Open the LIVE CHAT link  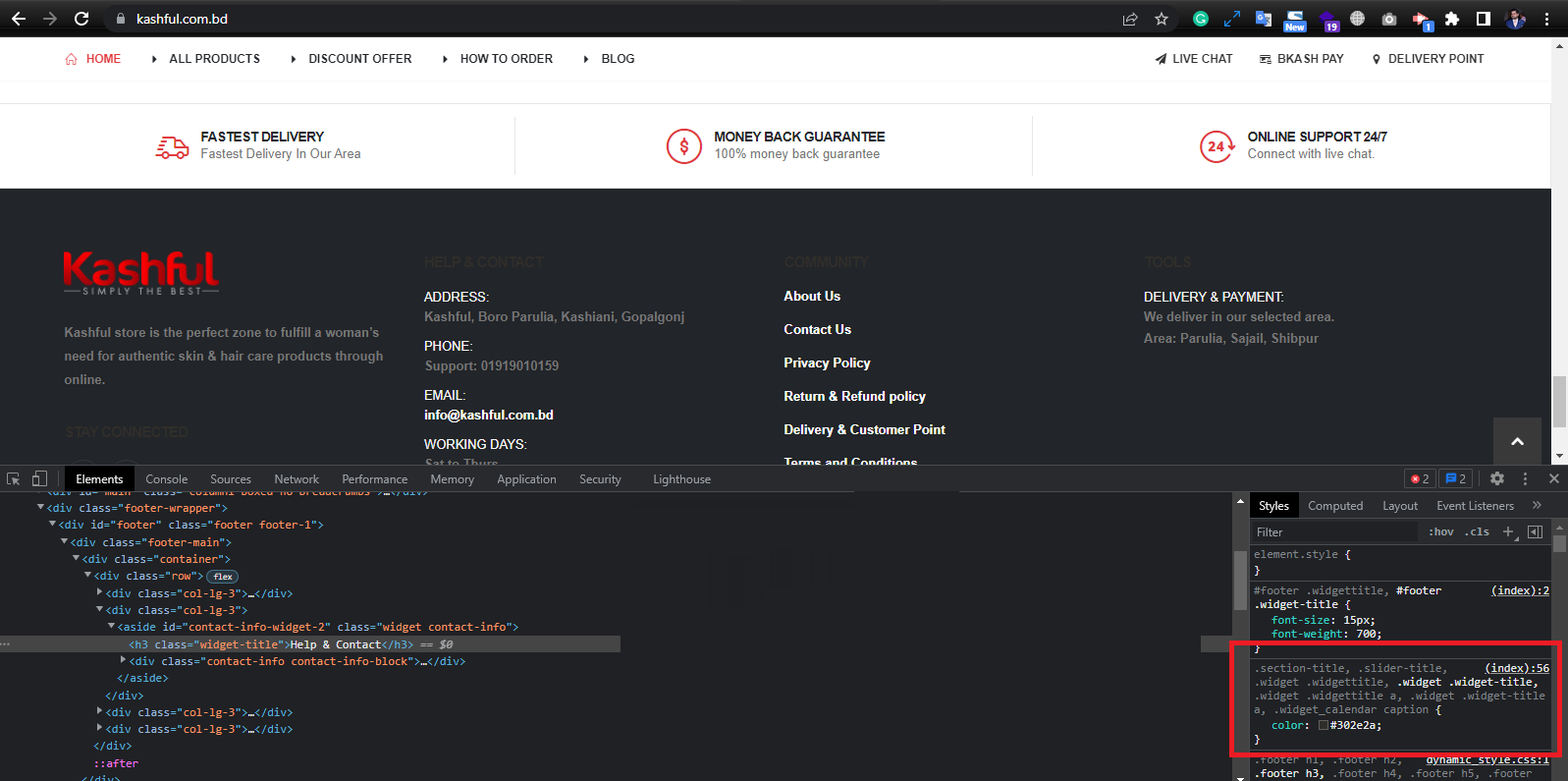(x=1194, y=59)
